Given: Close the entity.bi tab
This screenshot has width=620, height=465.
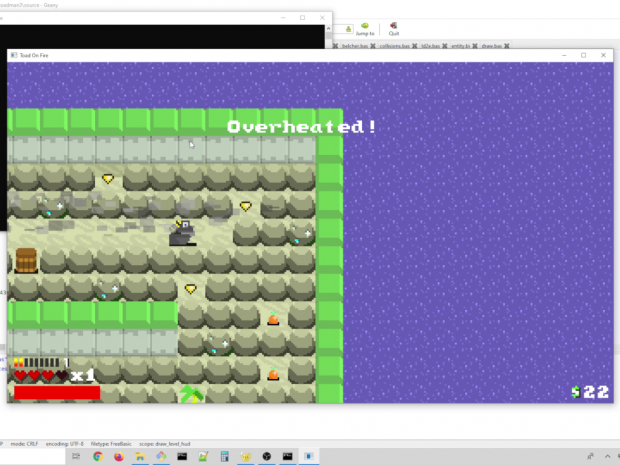Looking at the screenshot, I should (x=474, y=46).
